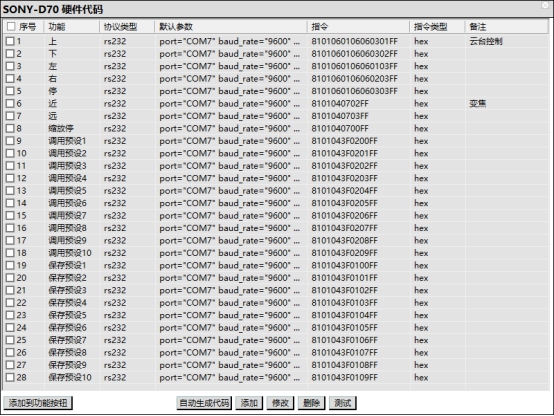Close the SONY-D70 hardware code window

click(x=546, y=5)
